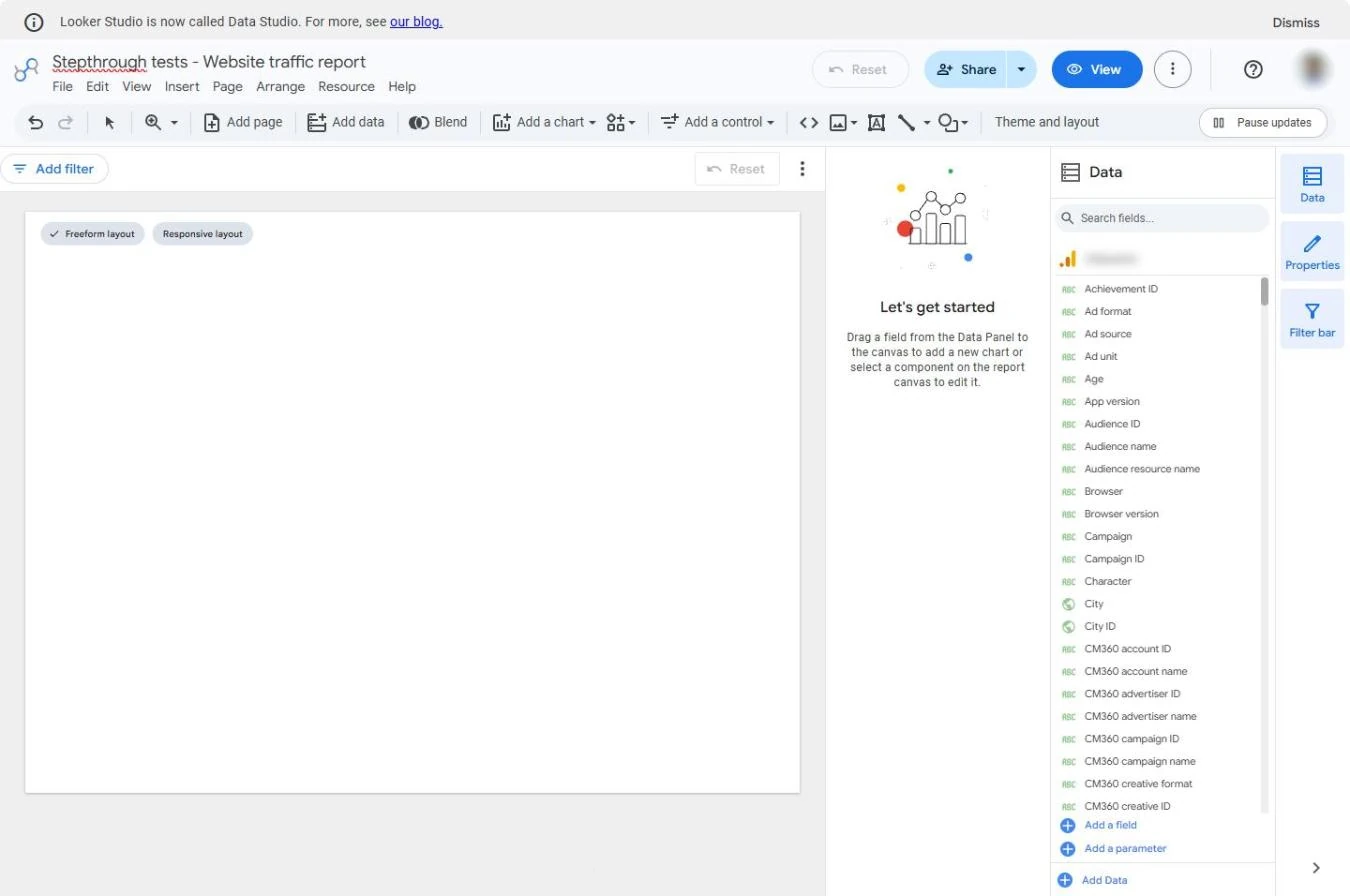Select the selection mode cursor tool
This screenshot has height=896, width=1350.
coord(110,122)
